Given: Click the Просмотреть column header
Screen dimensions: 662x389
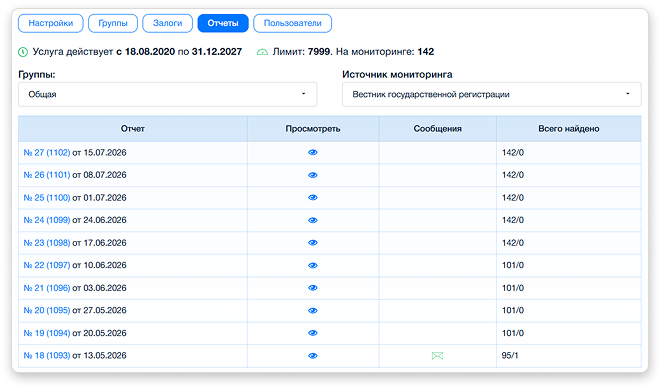Looking at the screenshot, I should pos(313,129).
